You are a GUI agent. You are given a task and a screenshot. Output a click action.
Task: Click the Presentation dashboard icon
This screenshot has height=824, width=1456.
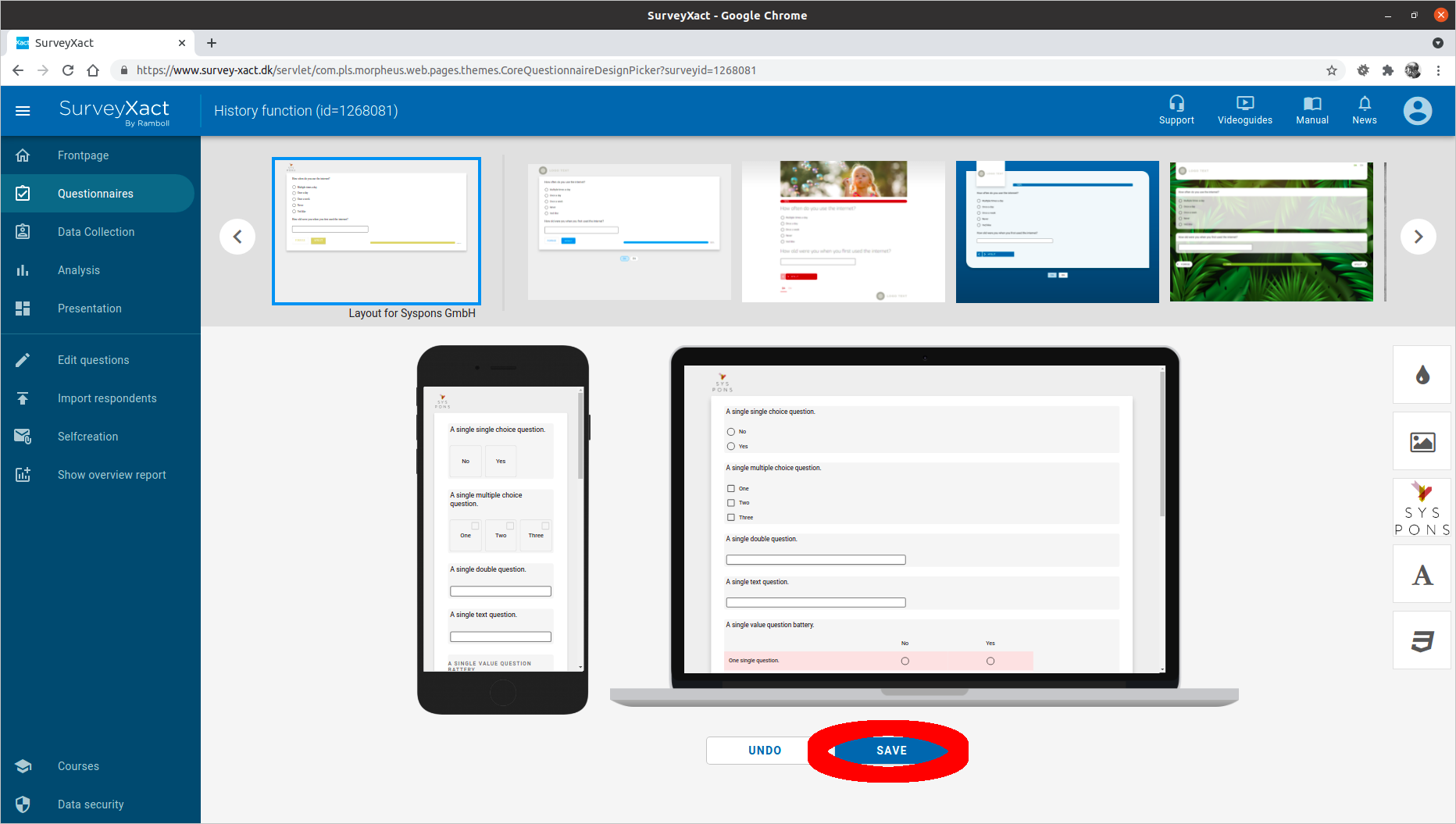(23, 309)
